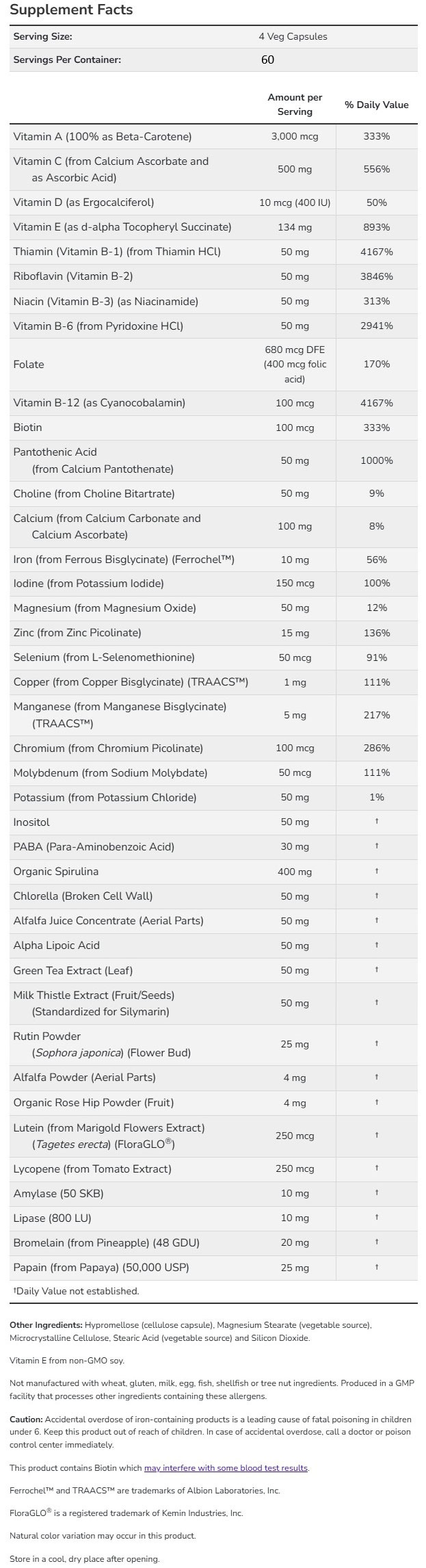The width and height of the screenshot is (426, 1568).
Task: Click the Iron Ferrous Bisglycinate row label
Action: point(124,560)
